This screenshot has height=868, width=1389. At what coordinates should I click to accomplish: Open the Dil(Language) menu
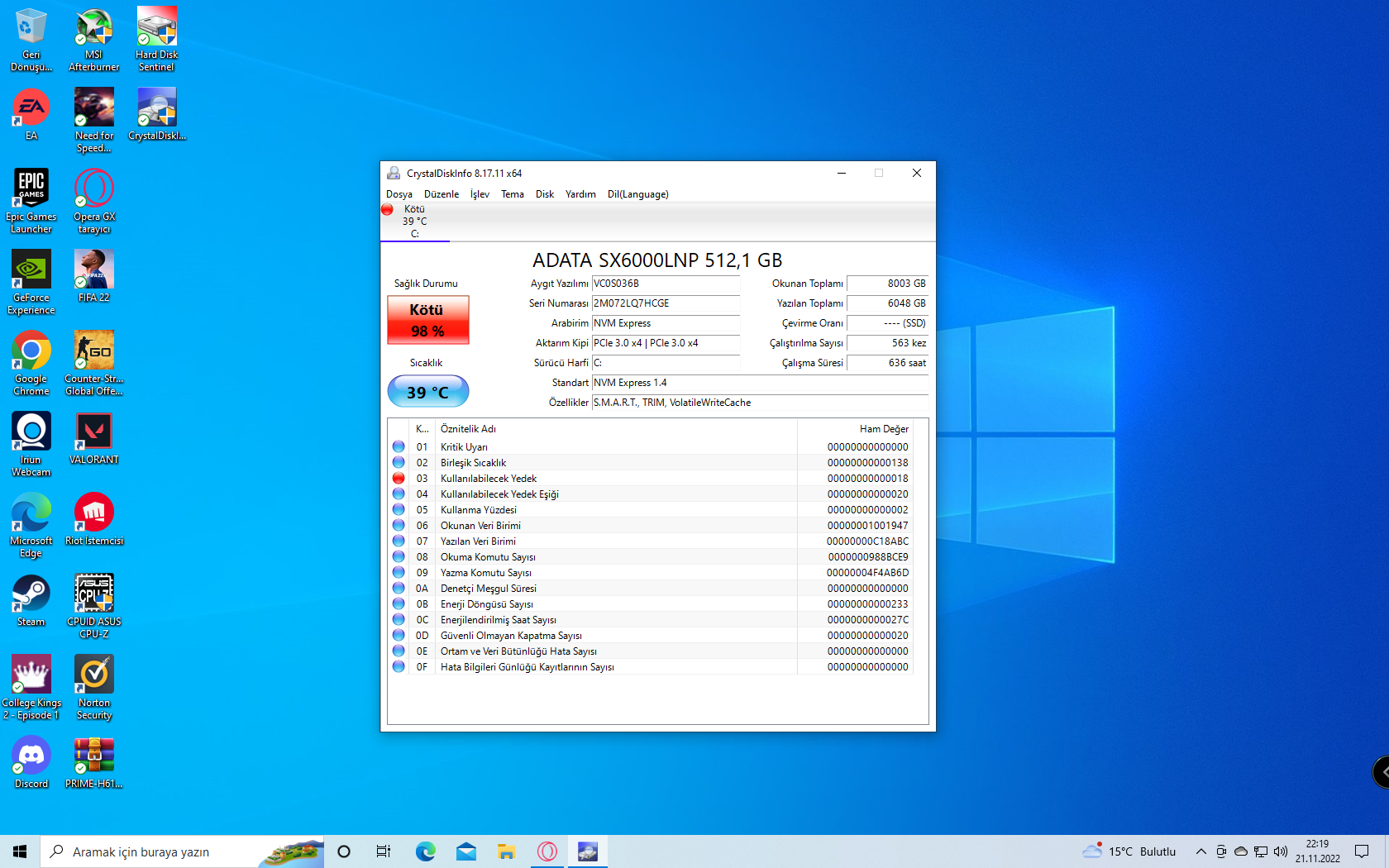(637, 194)
